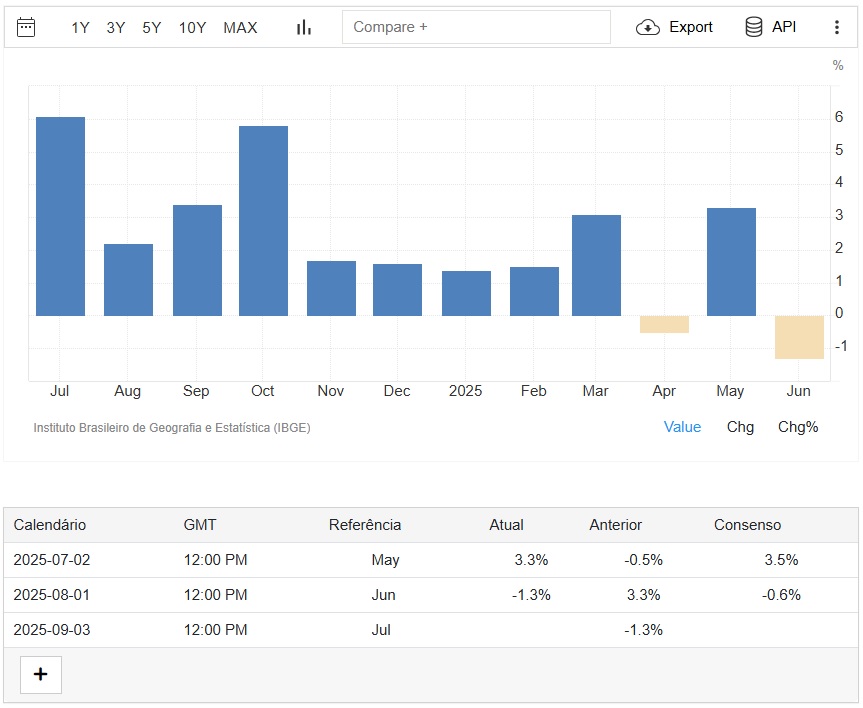Switch to Chg% display mode

pos(798,427)
